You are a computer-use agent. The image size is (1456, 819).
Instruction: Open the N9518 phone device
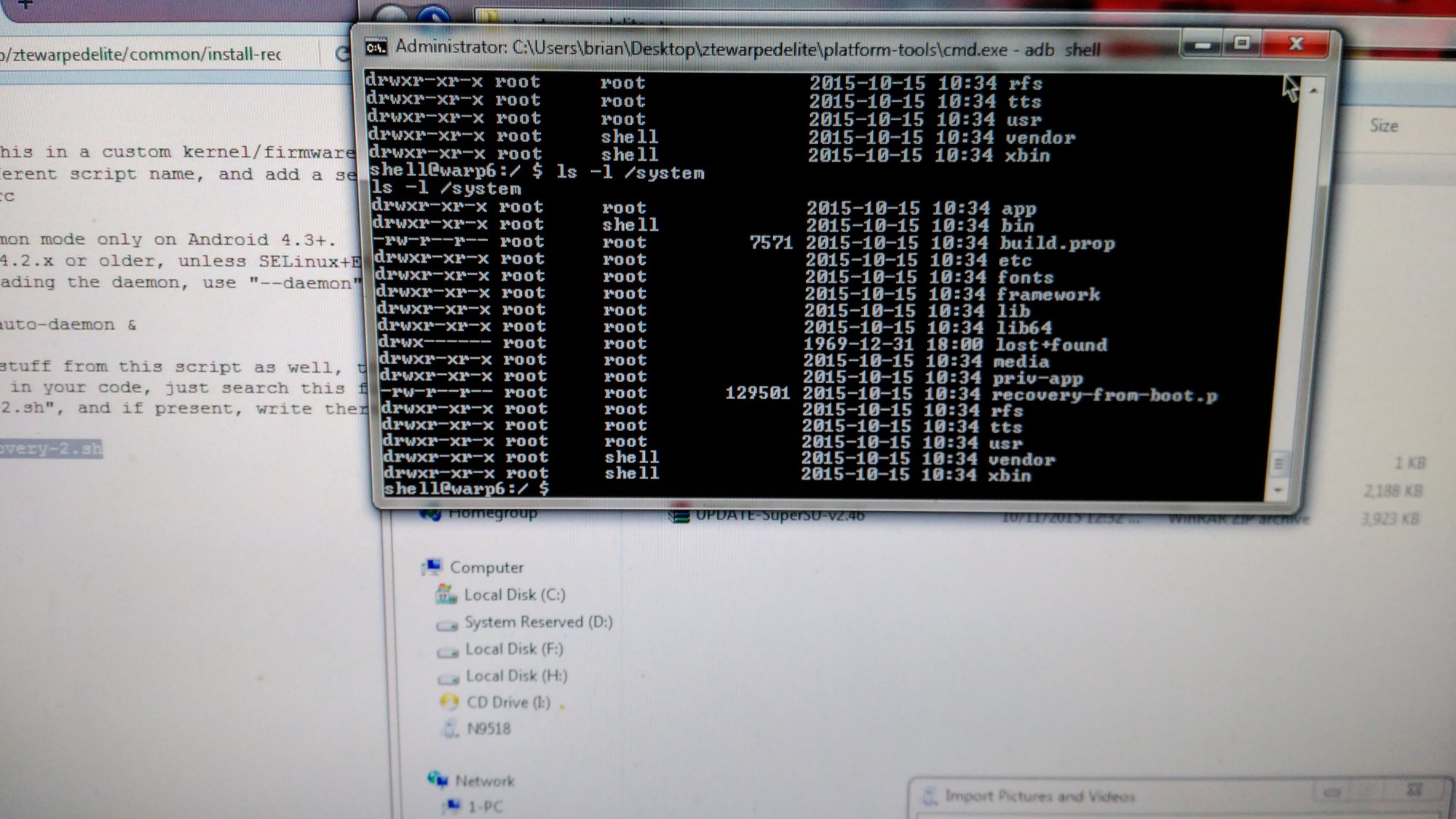click(488, 729)
